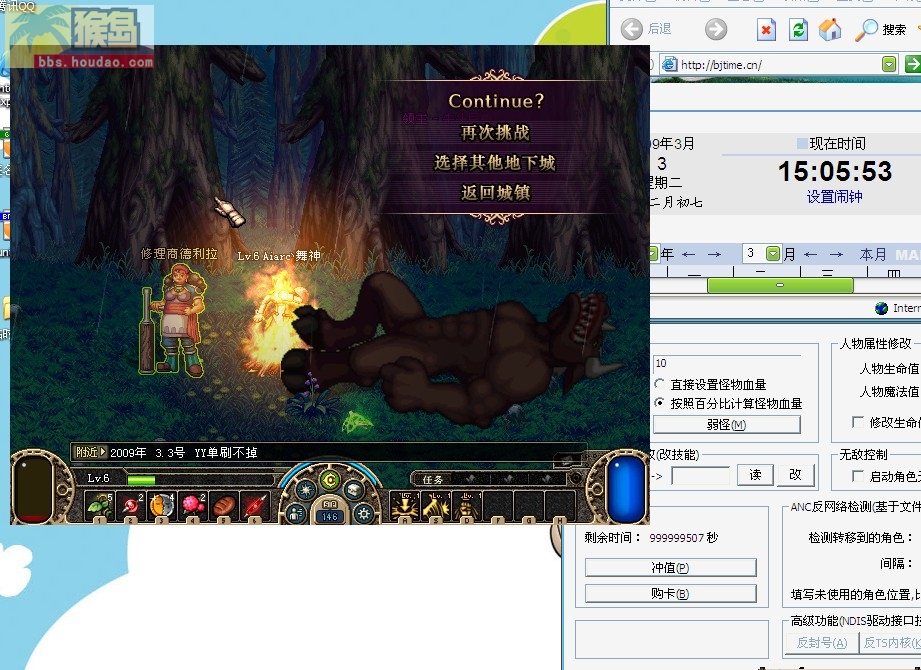The height and width of the screenshot is (670, 921).
Task: Click the green horizontal scrollbar thumb
Action: pos(780,285)
